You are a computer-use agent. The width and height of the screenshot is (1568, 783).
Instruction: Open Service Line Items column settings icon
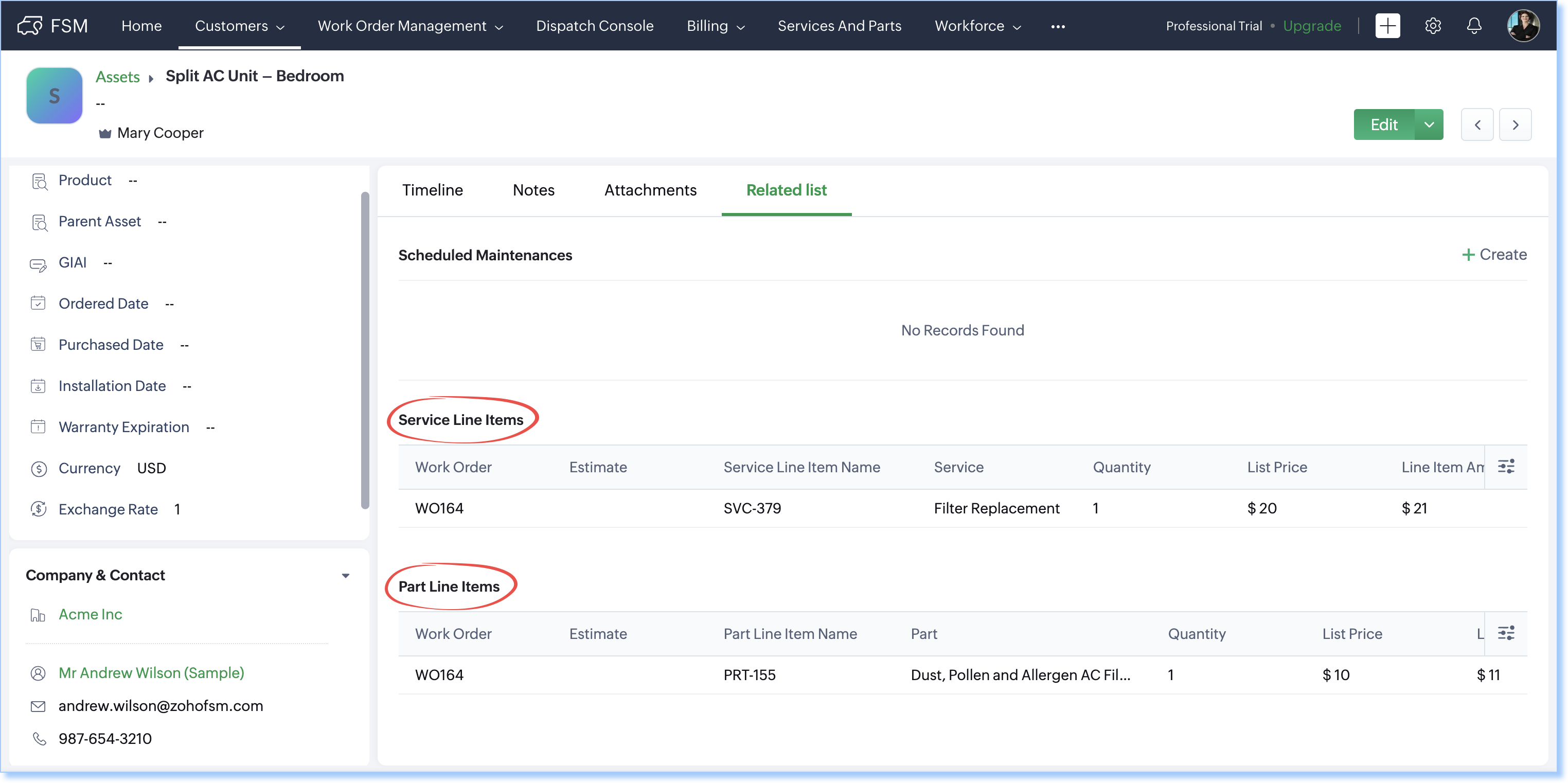1506,467
